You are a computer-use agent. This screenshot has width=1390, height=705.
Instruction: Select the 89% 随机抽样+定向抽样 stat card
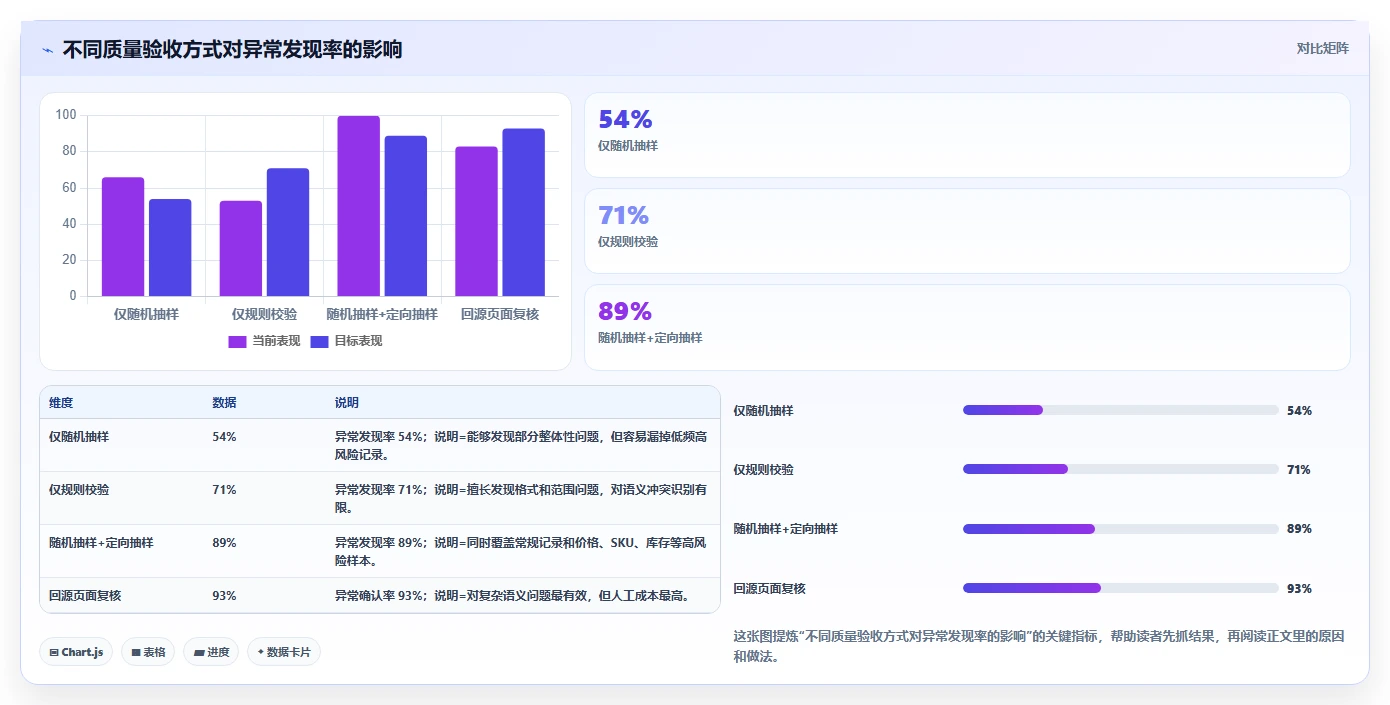(x=967, y=327)
